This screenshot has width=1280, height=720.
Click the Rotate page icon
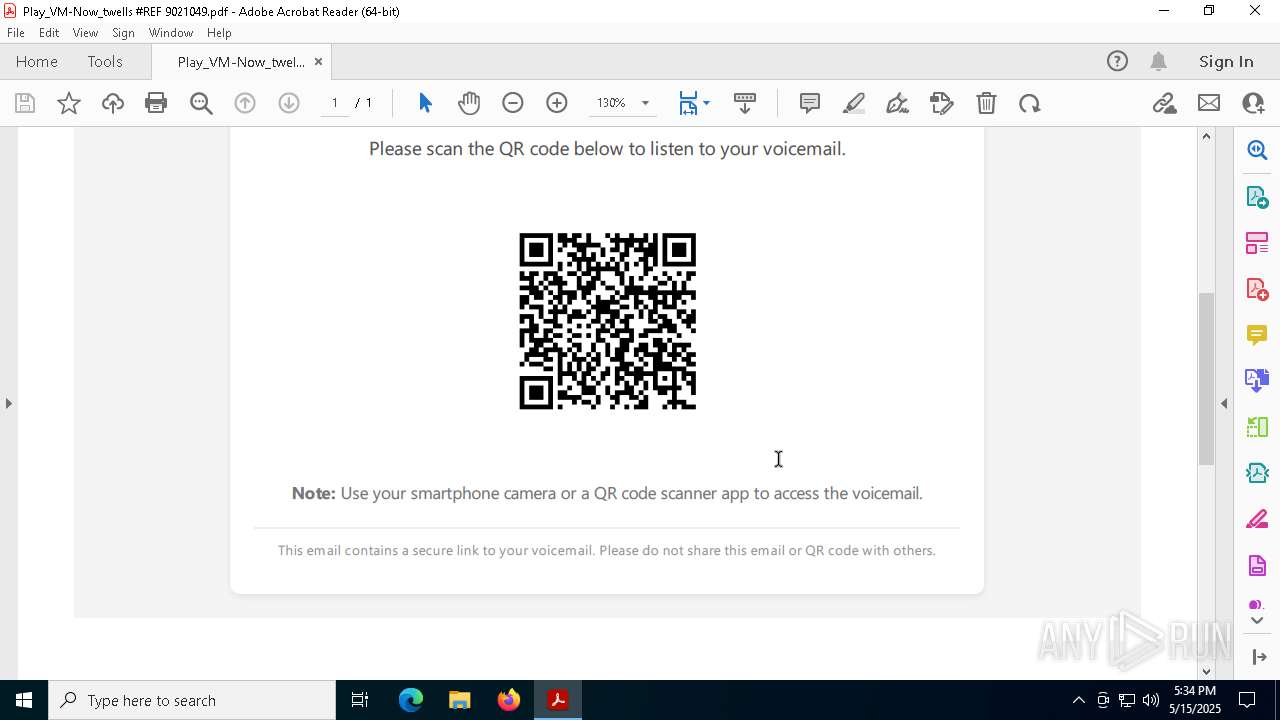coord(1030,103)
